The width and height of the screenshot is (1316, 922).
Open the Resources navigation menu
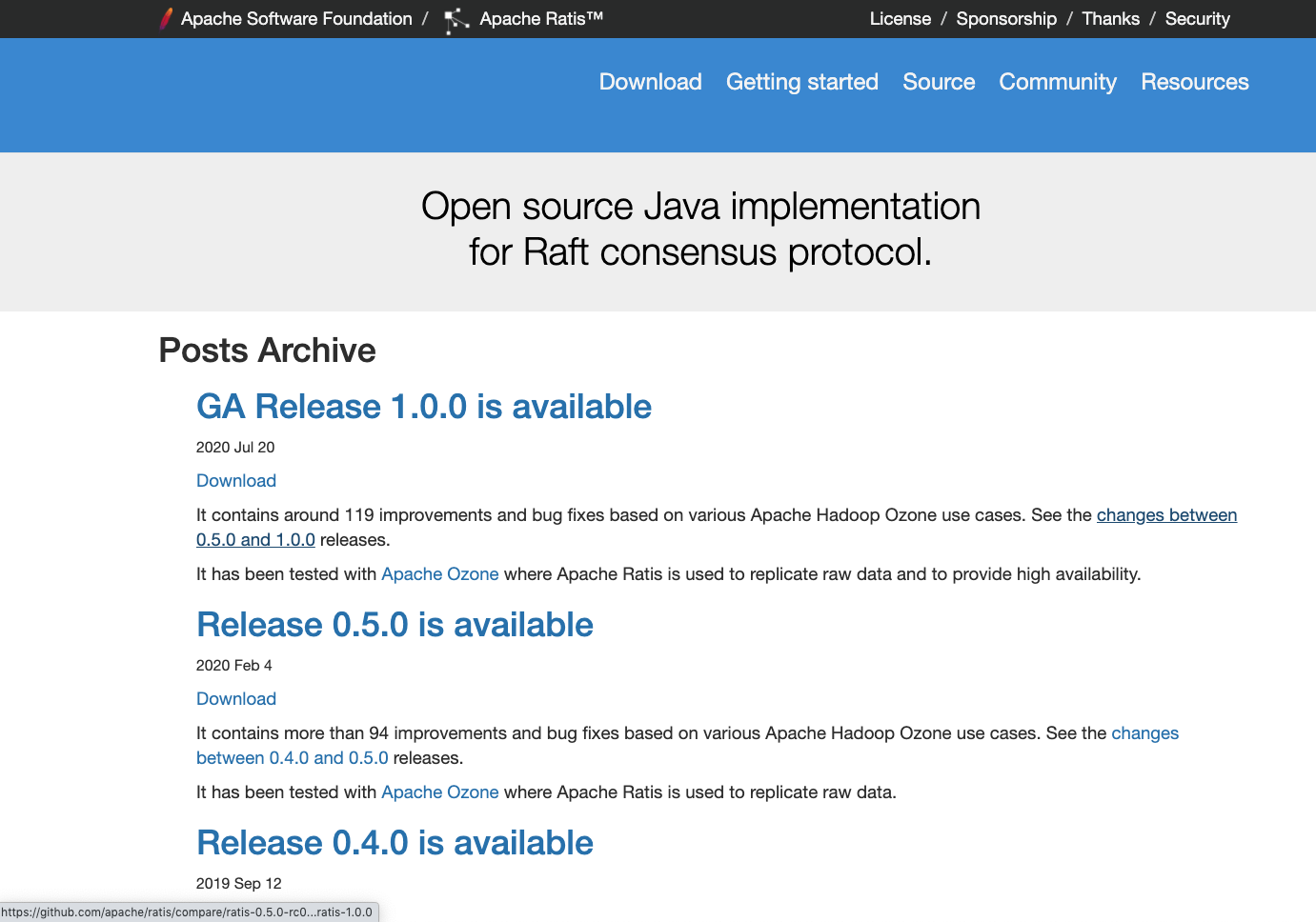click(x=1195, y=82)
